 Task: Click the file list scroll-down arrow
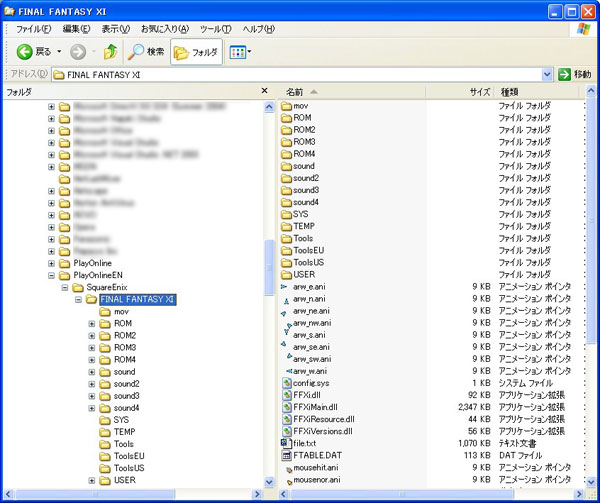click(x=590, y=482)
